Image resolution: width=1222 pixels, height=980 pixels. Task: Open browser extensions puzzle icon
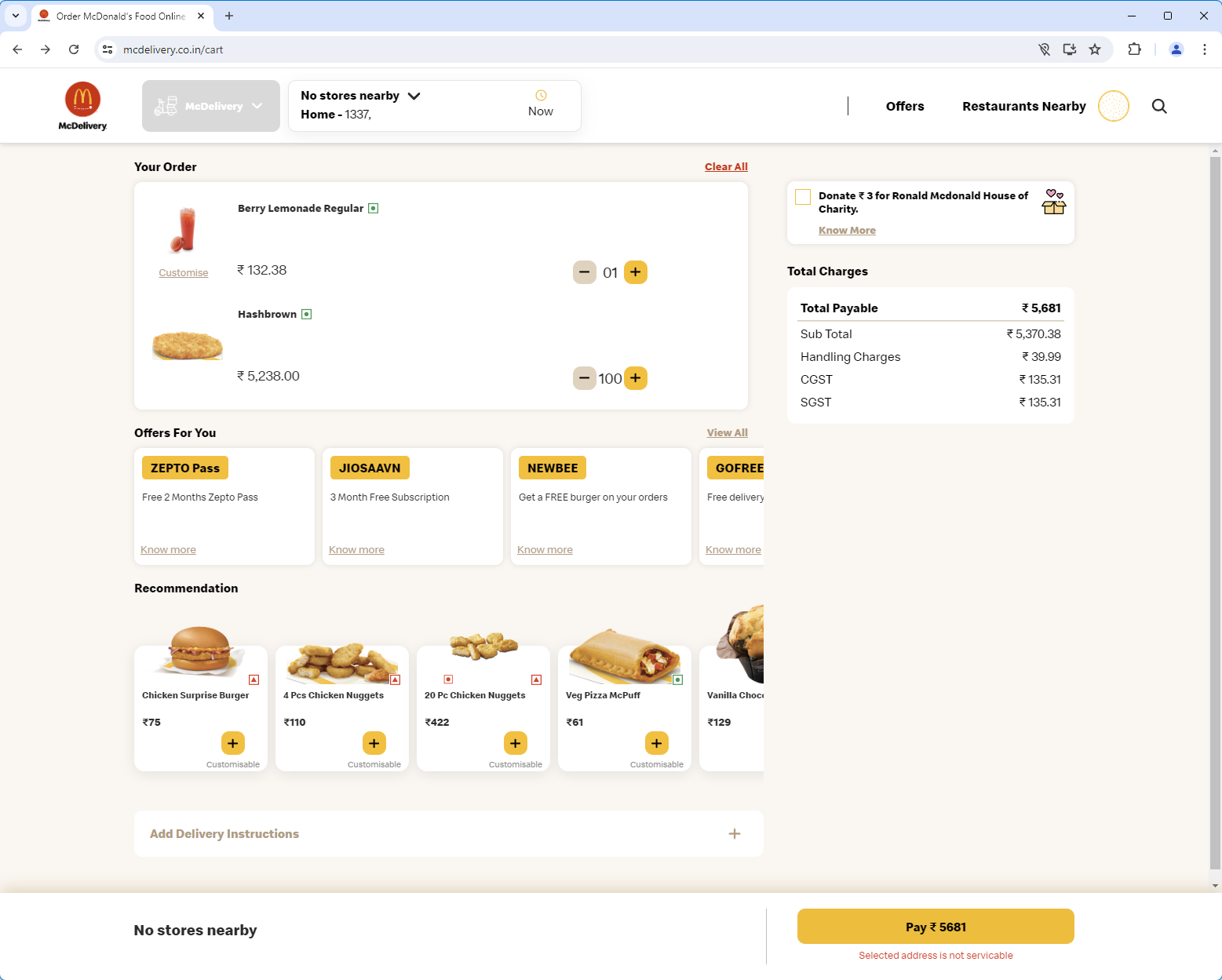pos(1134,49)
